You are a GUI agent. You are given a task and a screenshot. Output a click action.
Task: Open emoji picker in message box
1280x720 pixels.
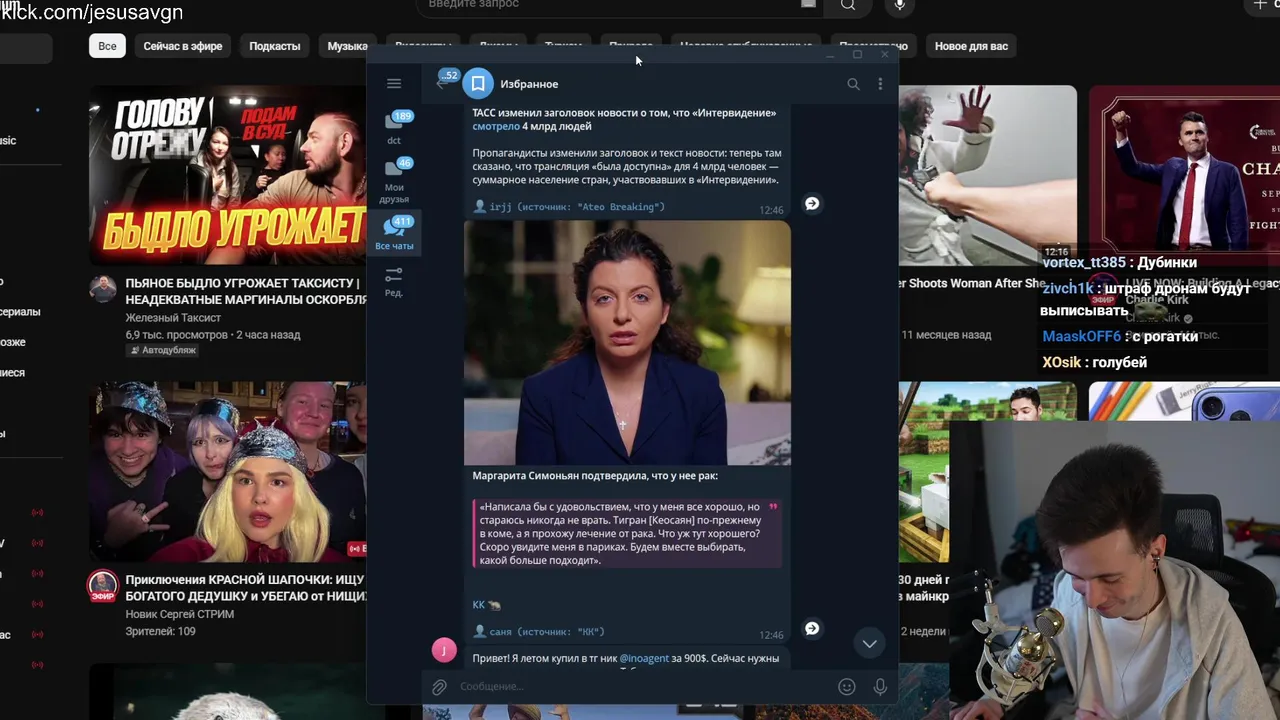coord(846,687)
